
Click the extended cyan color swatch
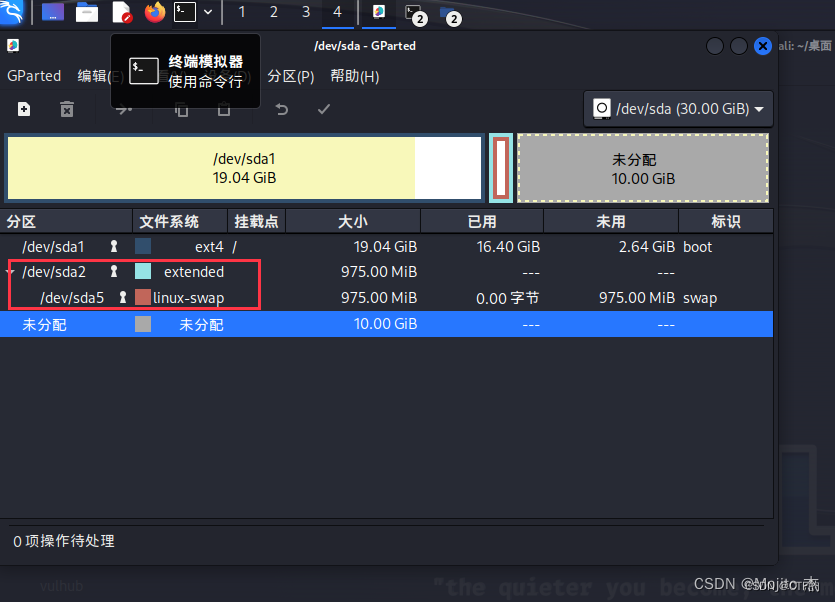143,271
